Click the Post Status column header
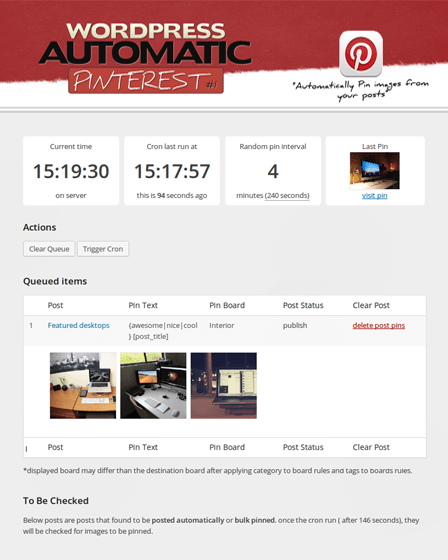Image resolution: width=448 pixels, height=560 pixels. click(x=303, y=305)
